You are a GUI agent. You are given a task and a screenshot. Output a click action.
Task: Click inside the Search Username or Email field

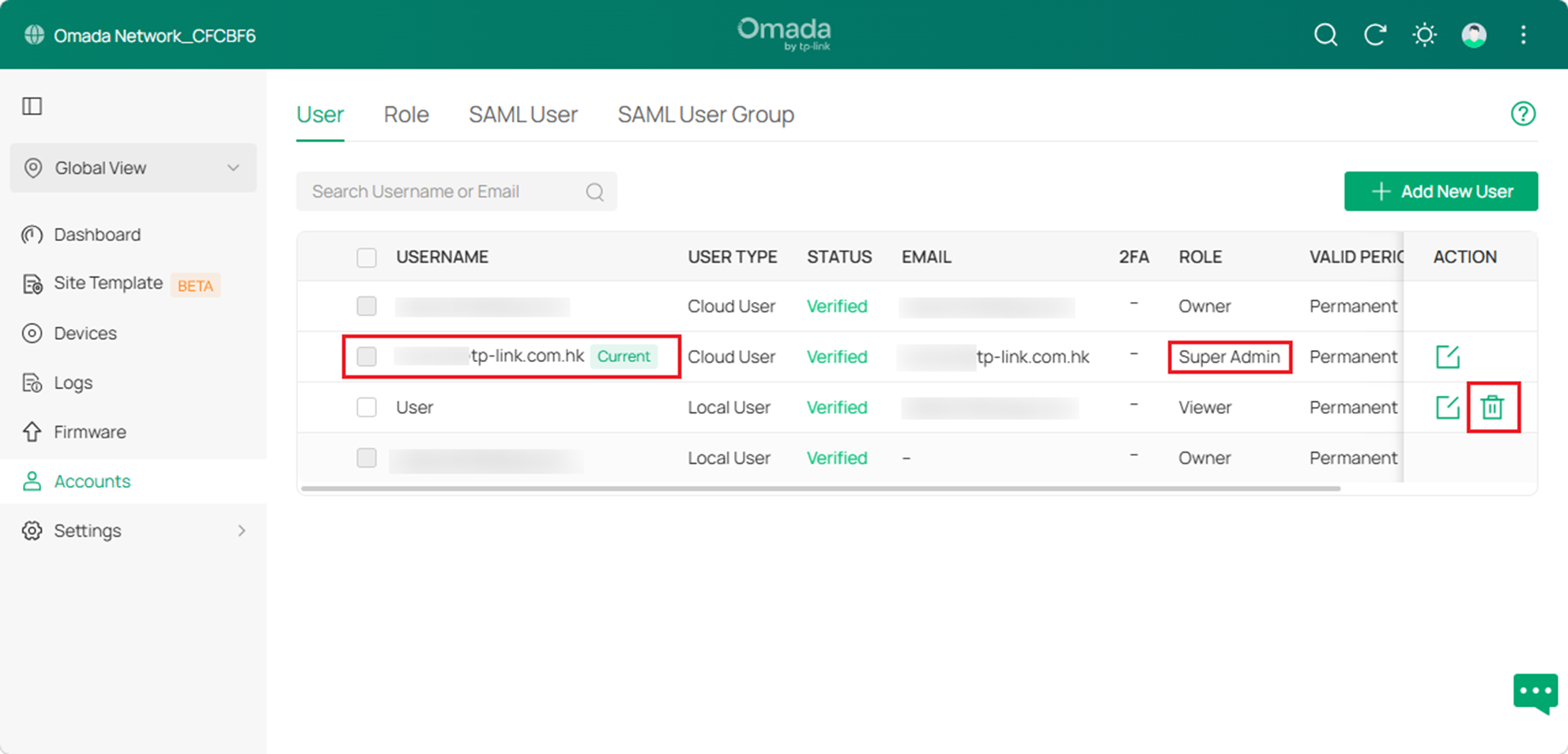point(443,190)
